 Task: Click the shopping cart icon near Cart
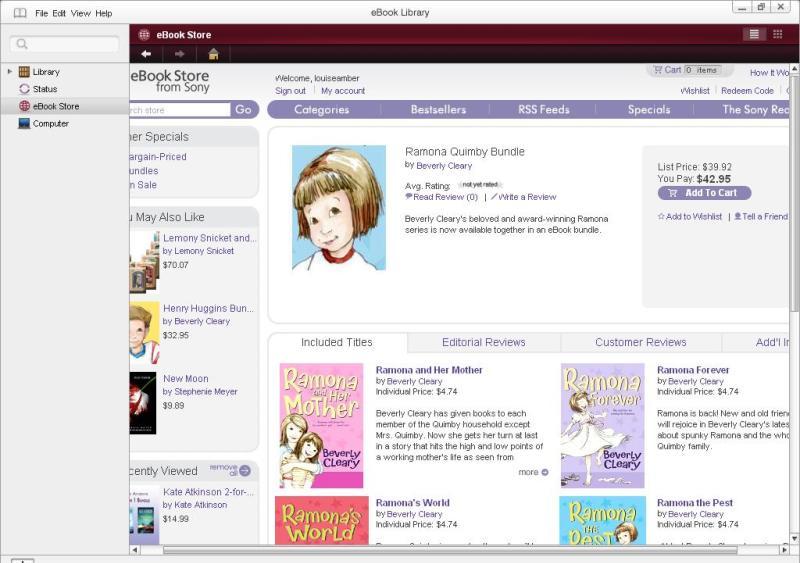tap(658, 70)
